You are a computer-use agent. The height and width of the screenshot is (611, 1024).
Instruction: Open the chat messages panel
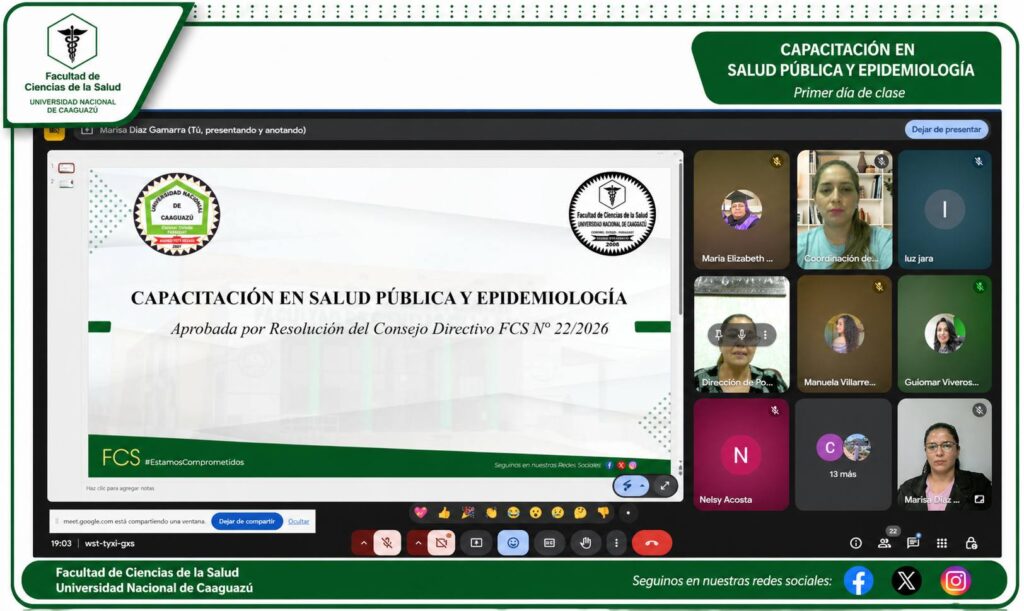[x=913, y=543]
